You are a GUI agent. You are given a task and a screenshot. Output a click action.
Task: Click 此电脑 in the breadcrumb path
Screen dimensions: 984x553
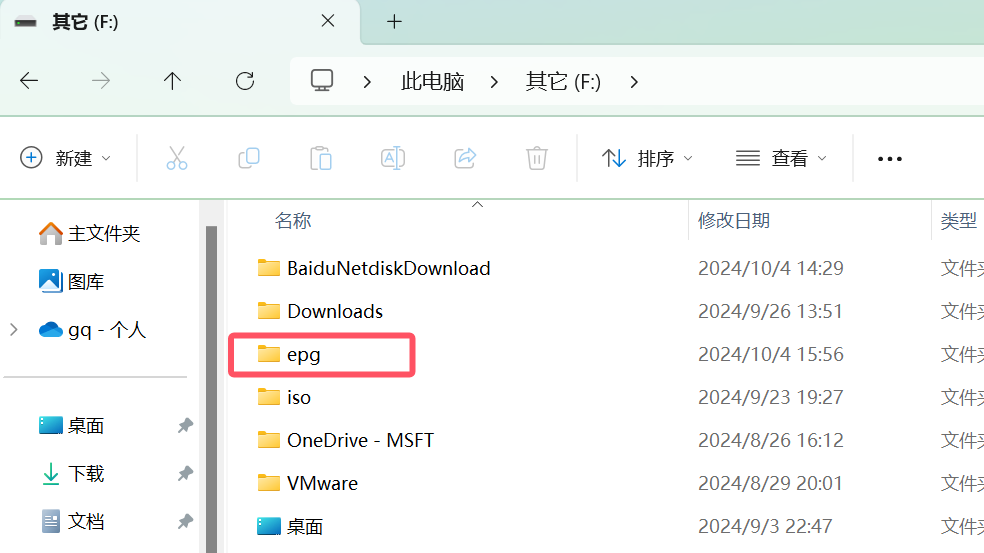(432, 82)
